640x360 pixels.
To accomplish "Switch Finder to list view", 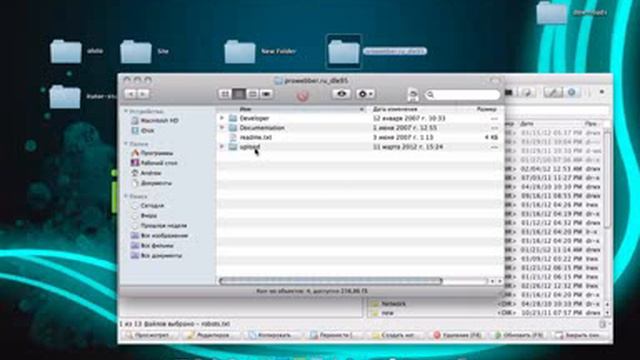I will click(x=239, y=94).
